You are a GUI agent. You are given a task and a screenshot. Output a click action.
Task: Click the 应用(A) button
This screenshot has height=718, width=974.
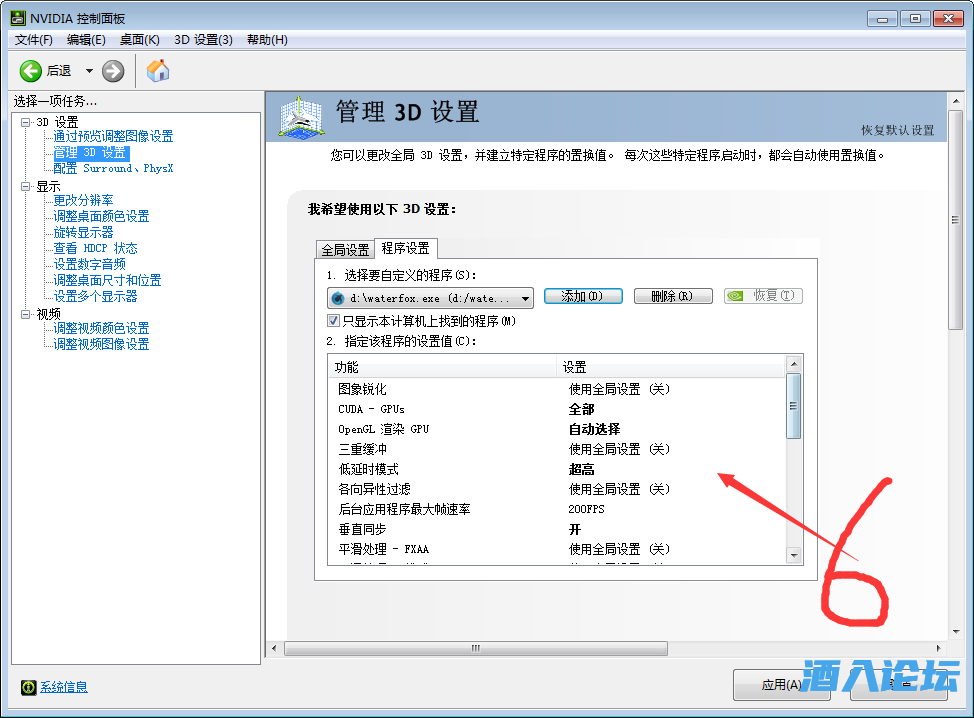781,685
